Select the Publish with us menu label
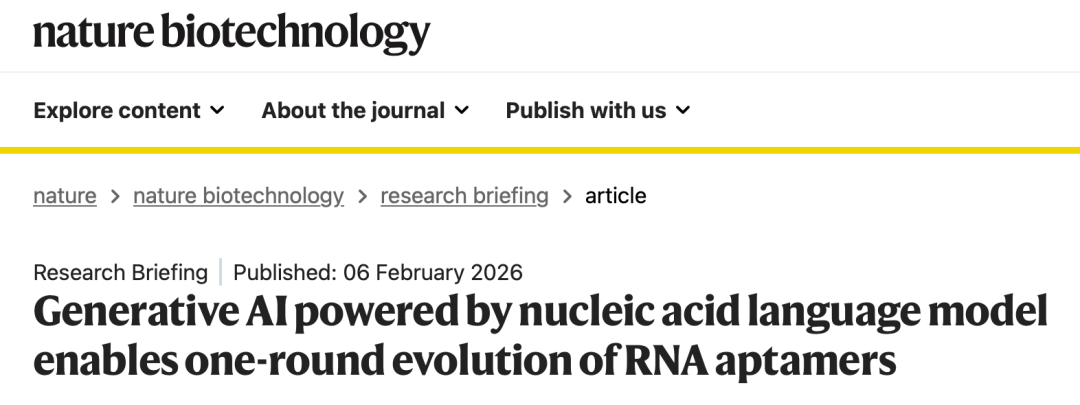Viewport: 1080px width, 405px height. click(x=586, y=110)
